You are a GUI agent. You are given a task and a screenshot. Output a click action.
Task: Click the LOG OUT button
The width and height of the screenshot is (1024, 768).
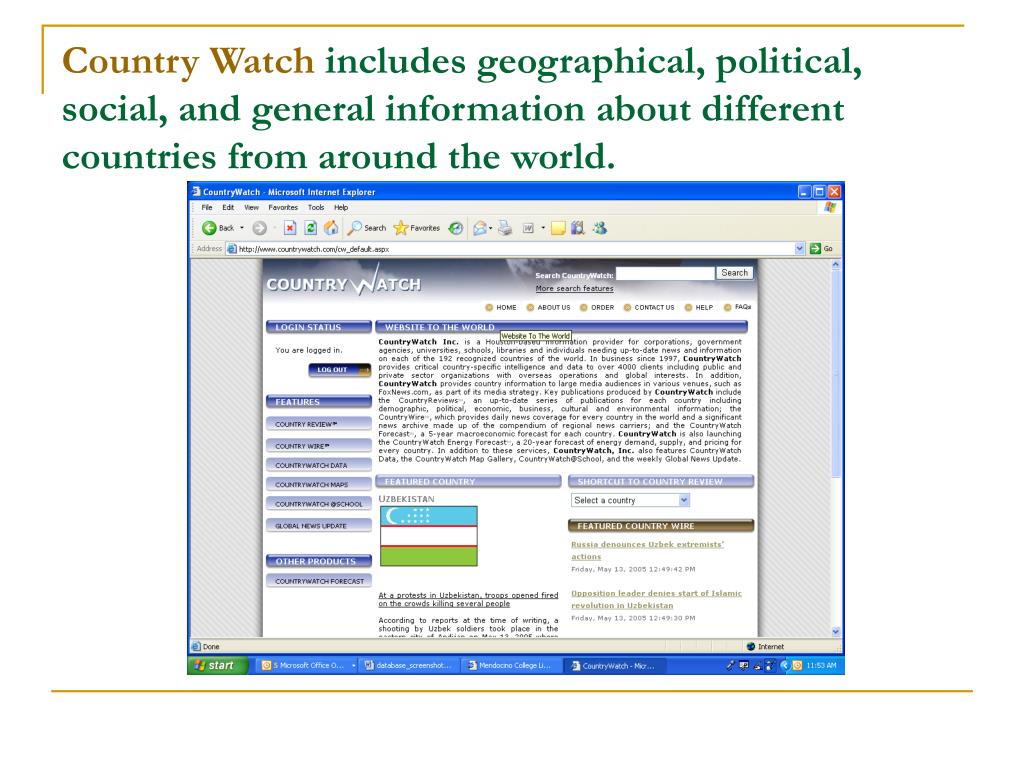click(x=340, y=370)
